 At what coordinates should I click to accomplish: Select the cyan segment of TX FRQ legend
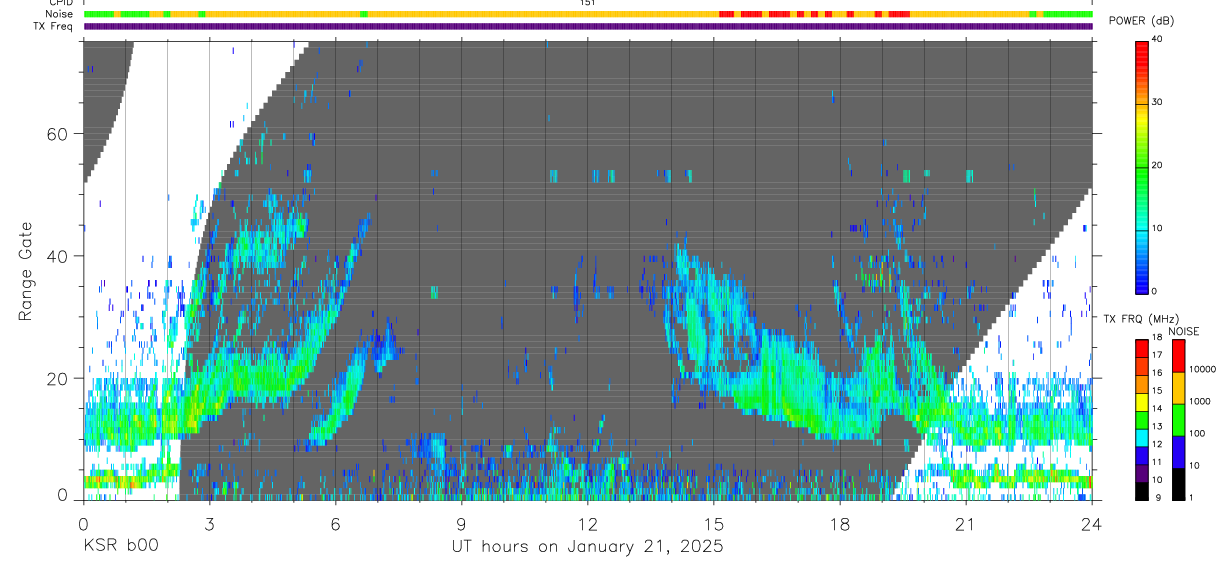pyautogui.click(x=1141, y=437)
